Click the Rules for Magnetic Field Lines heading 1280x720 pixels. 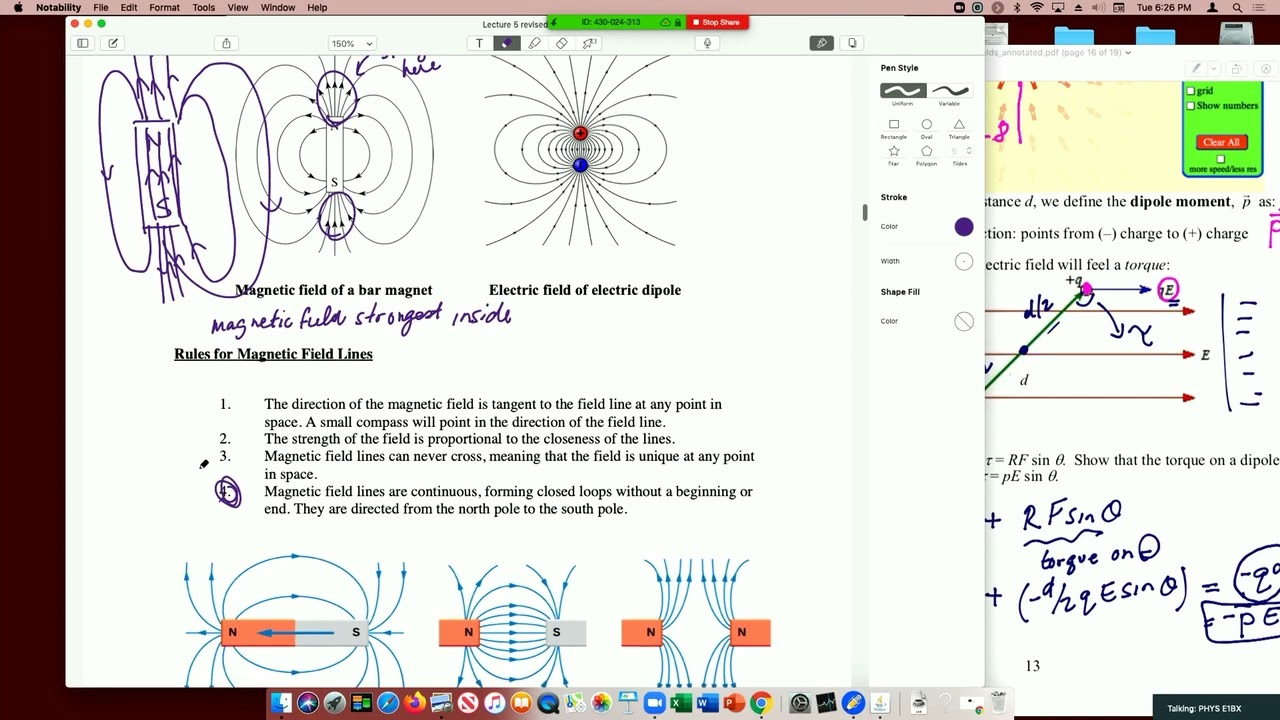[x=273, y=354]
